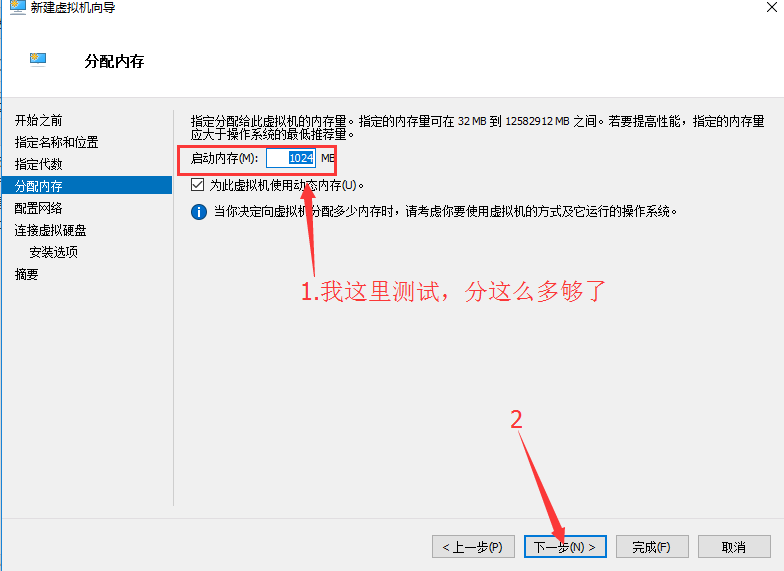The image size is (784, 571).
Task: Open the 指定代数 step
Action: pos(39,164)
